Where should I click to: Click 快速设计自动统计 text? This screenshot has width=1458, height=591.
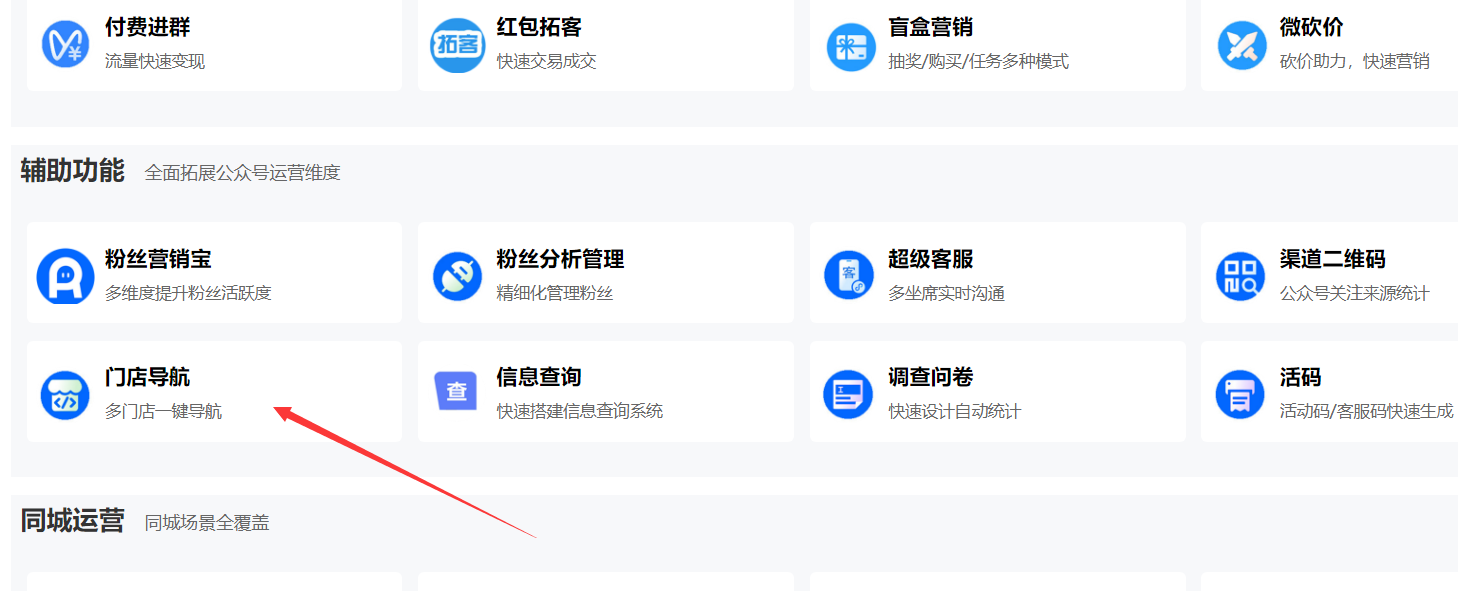tap(954, 411)
